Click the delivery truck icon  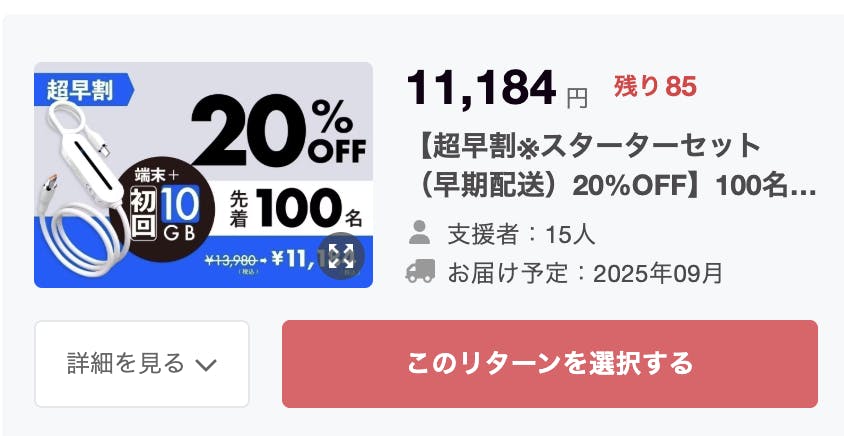(x=420, y=272)
